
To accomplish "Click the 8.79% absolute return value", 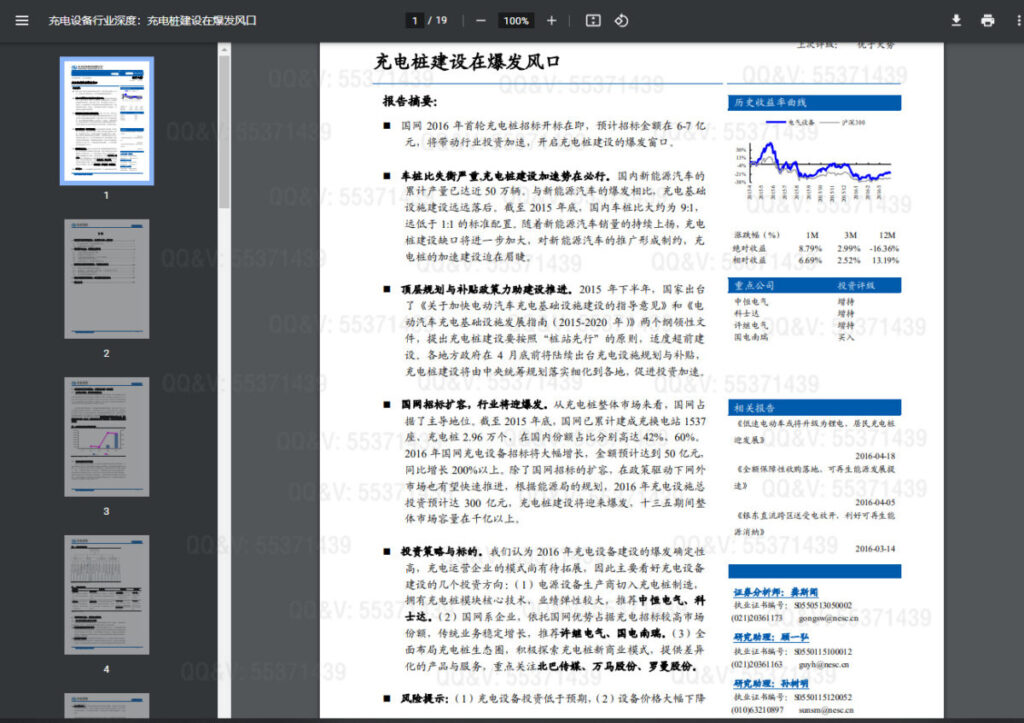I will click(x=810, y=248).
